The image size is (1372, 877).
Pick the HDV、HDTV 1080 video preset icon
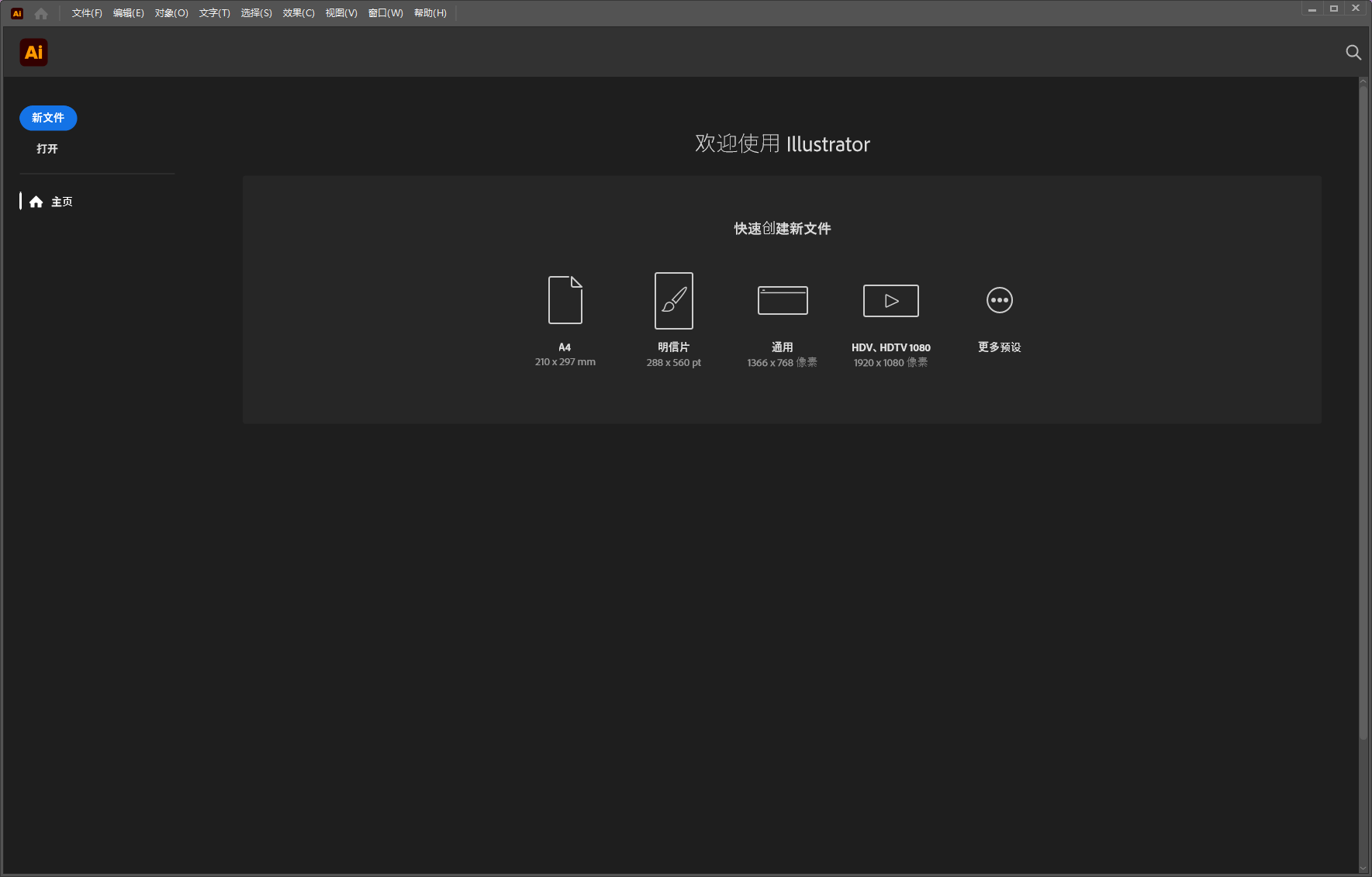[890, 301]
